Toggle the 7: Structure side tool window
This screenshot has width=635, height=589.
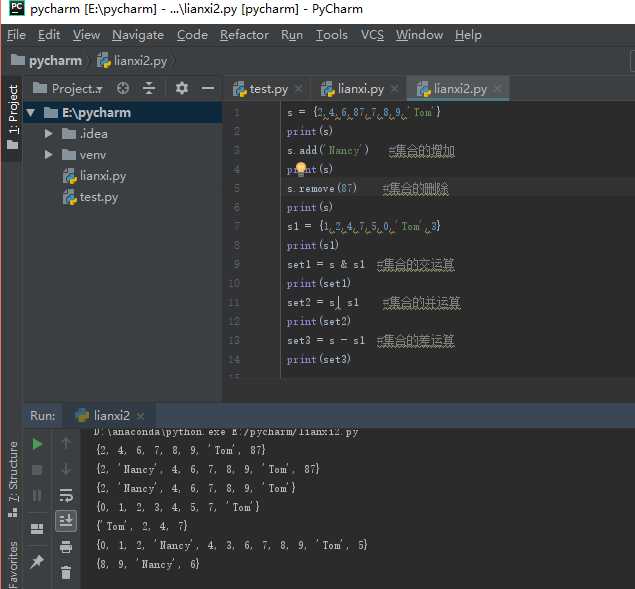(x=13, y=480)
